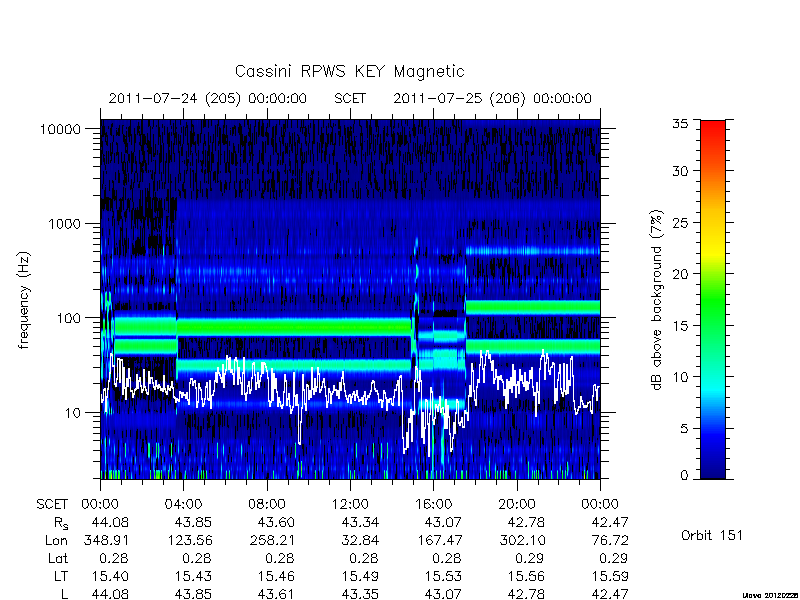Image resolution: width=800 pixels, height=600 pixels.
Task: Click the 20:00 time tick label
Action: tap(517, 505)
